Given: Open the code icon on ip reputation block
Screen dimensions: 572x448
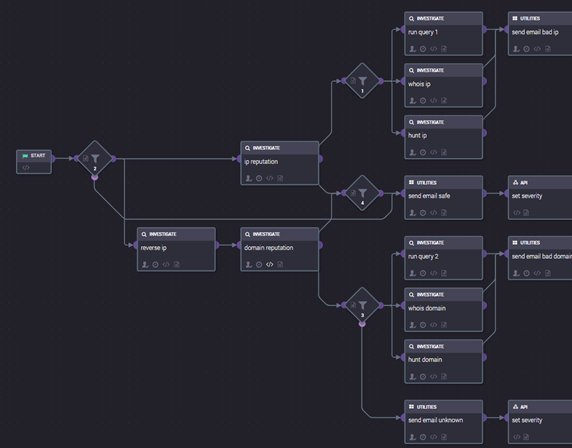Looking at the screenshot, I should pyautogui.click(x=270, y=178).
